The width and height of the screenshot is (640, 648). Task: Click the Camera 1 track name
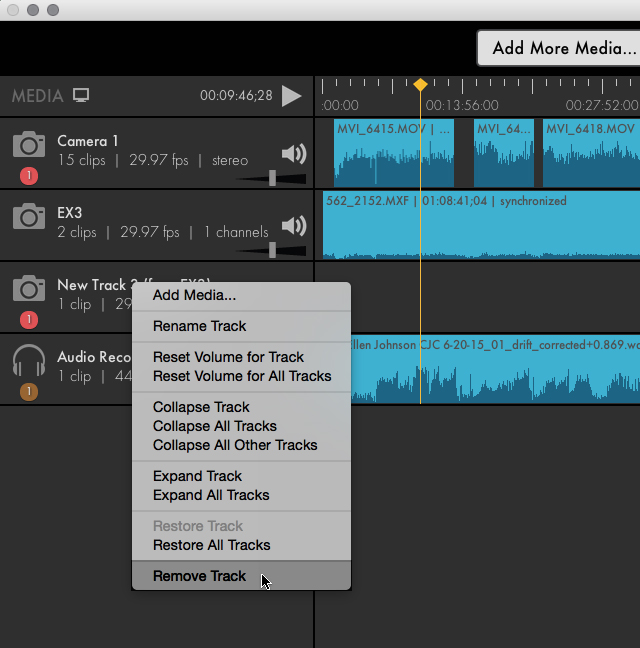88,141
